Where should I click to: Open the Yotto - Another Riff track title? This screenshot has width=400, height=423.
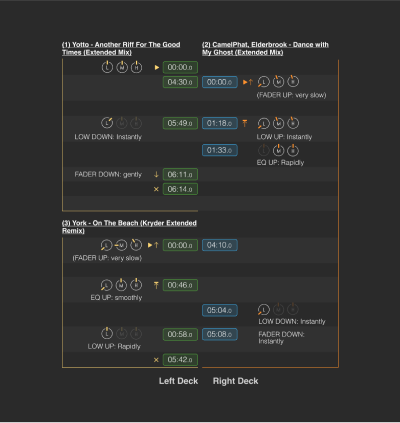tap(121, 48)
